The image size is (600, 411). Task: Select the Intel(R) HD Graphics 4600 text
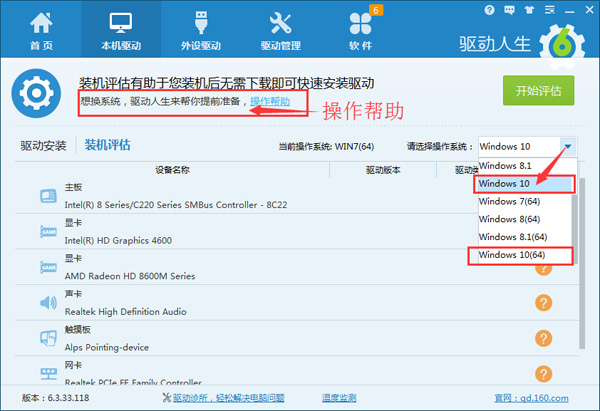[118, 240]
